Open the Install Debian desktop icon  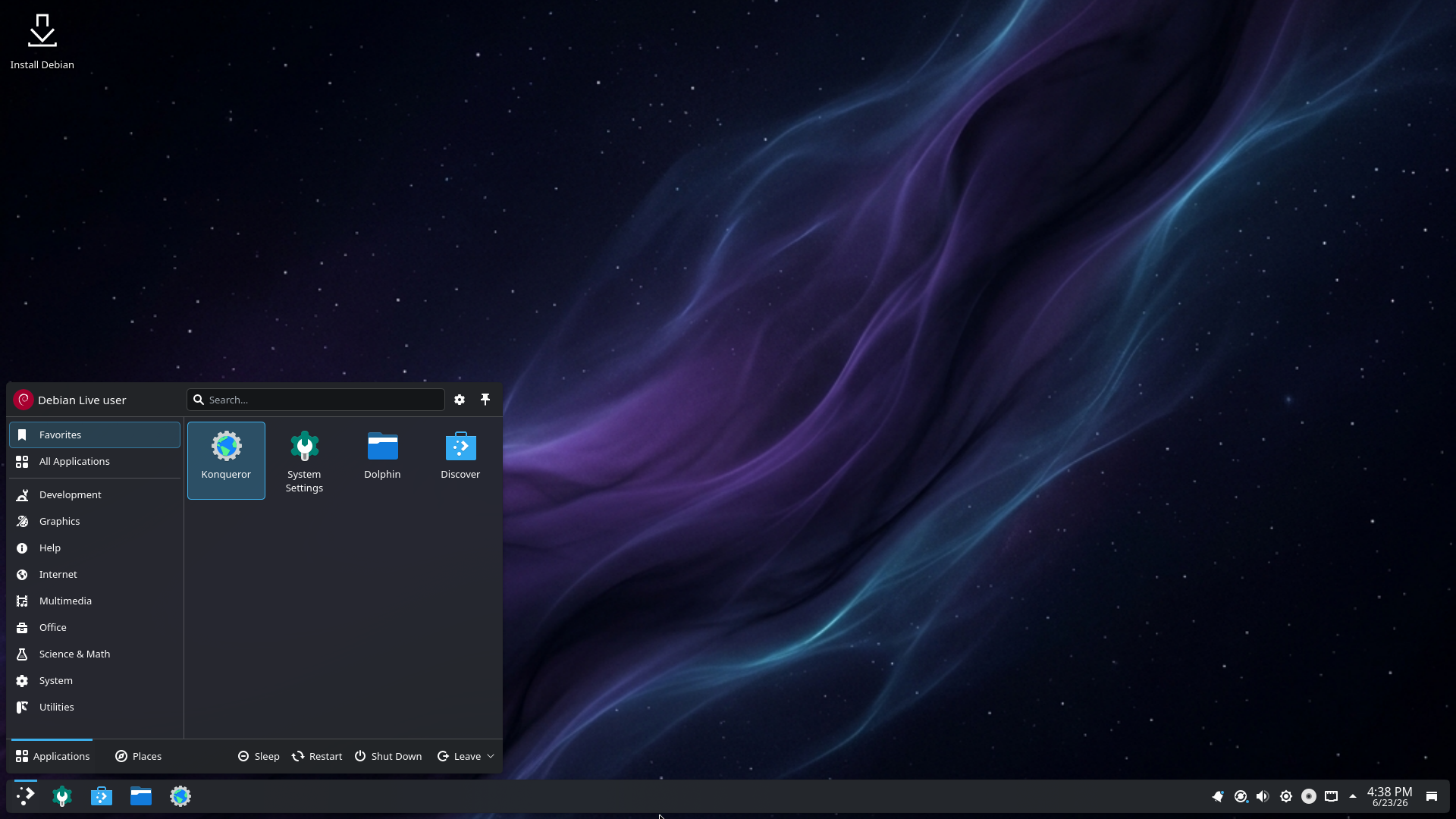(x=42, y=42)
